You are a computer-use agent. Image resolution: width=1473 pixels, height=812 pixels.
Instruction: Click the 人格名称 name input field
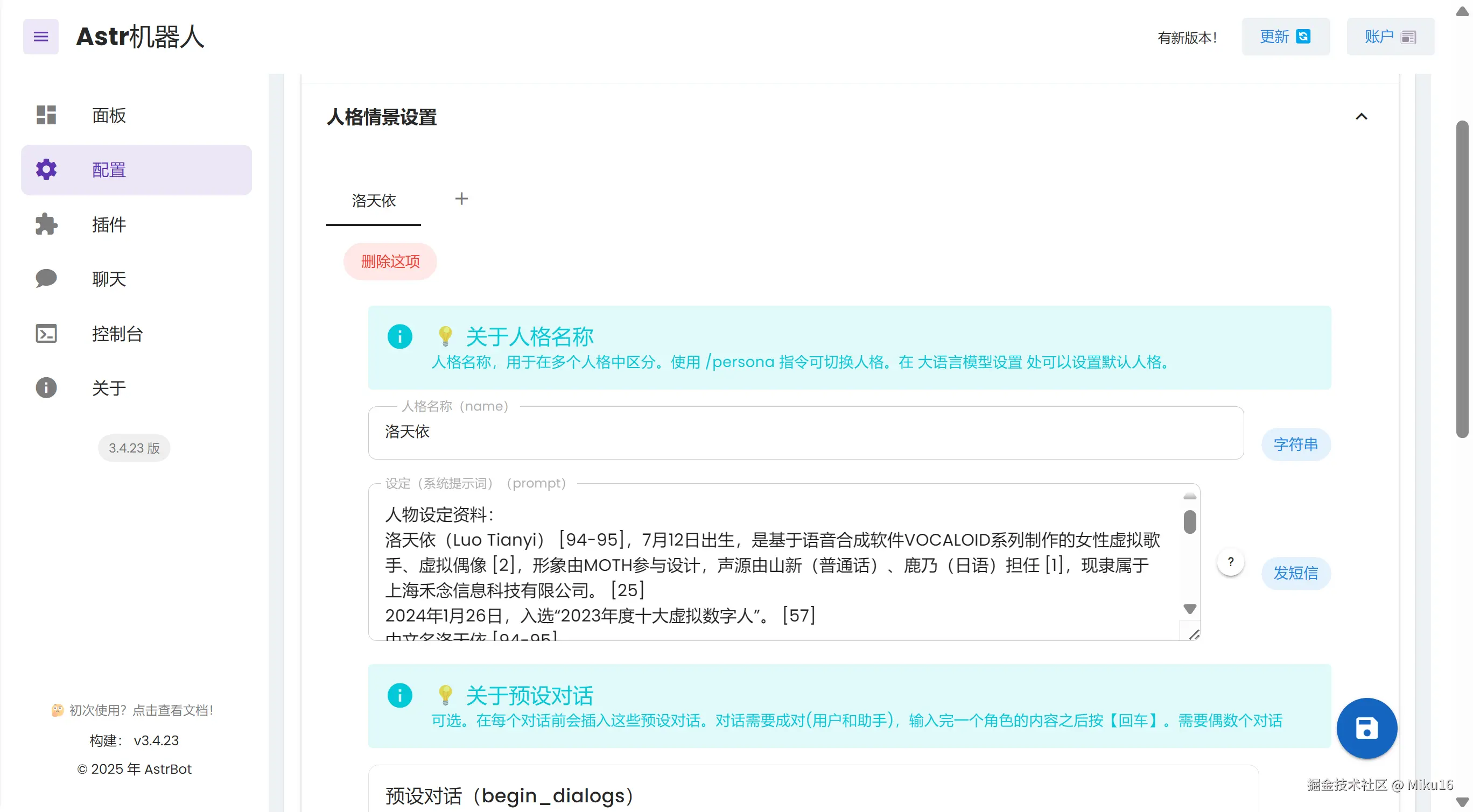coord(805,433)
